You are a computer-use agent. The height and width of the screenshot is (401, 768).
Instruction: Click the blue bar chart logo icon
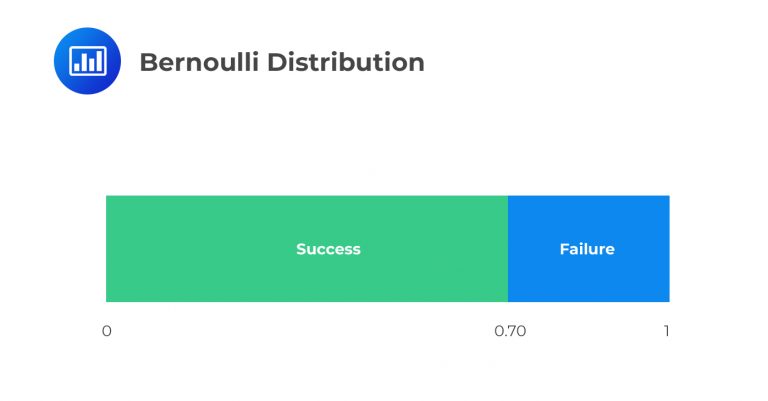(x=86, y=61)
